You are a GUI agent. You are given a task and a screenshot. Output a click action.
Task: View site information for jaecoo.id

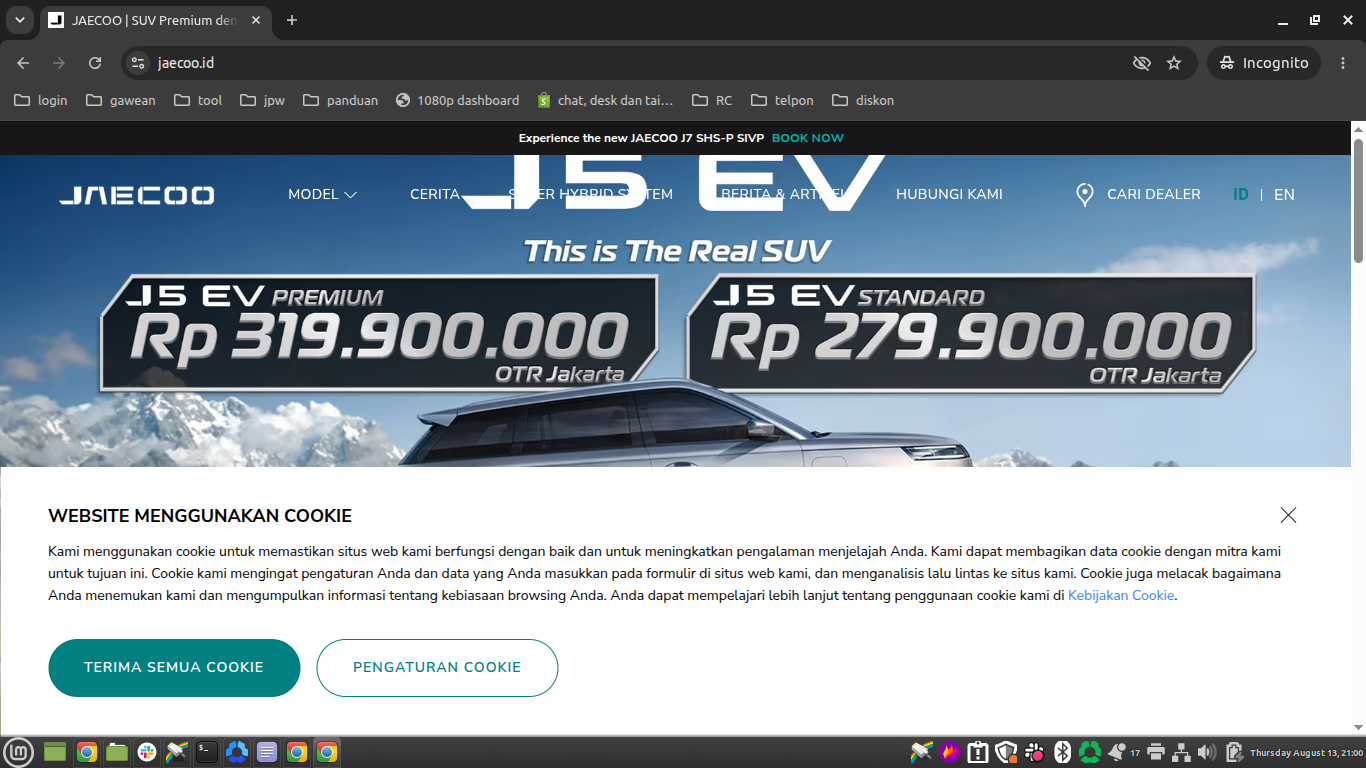[x=138, y=63]
